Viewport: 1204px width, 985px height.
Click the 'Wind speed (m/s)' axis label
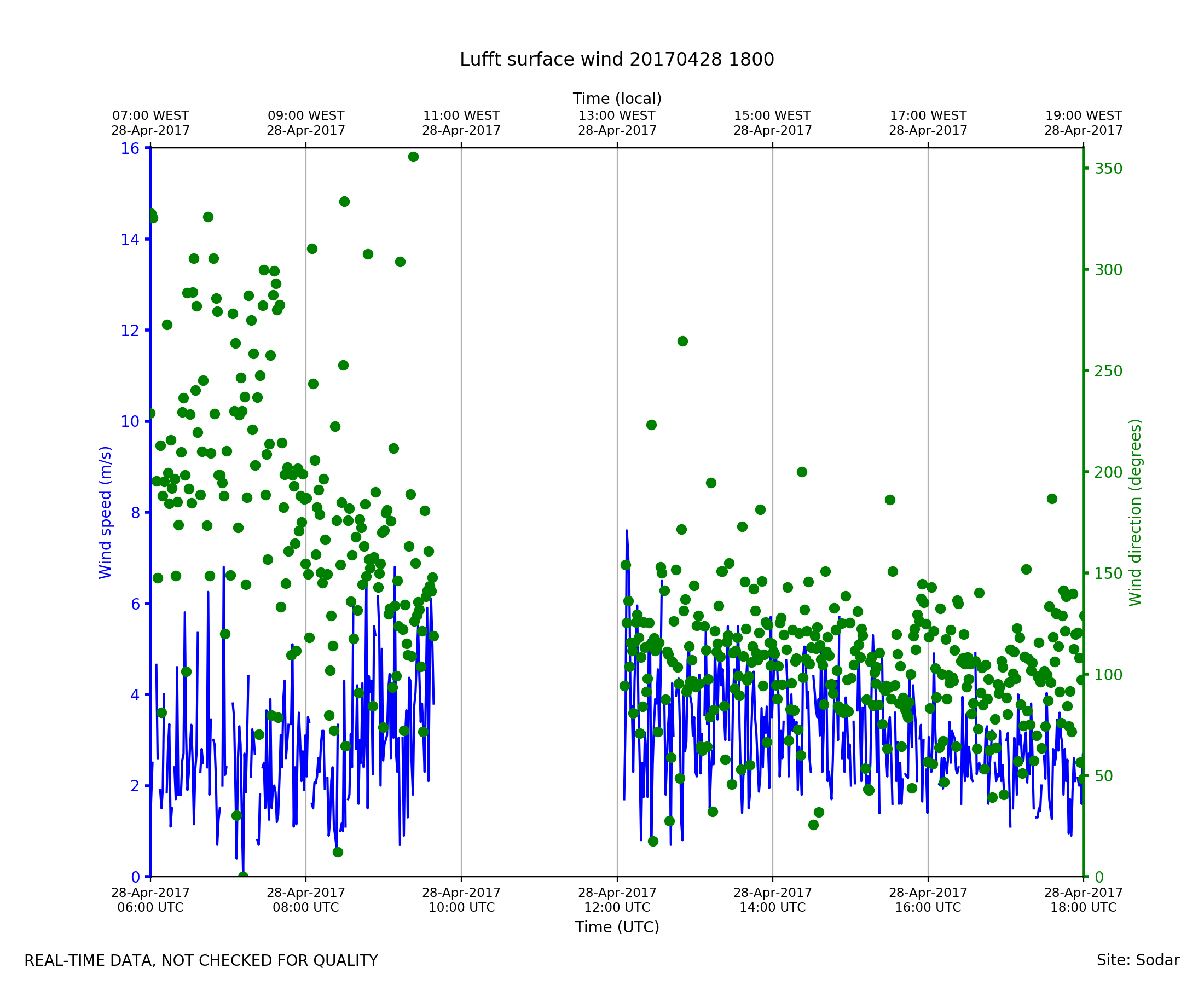tap(106, 512)
